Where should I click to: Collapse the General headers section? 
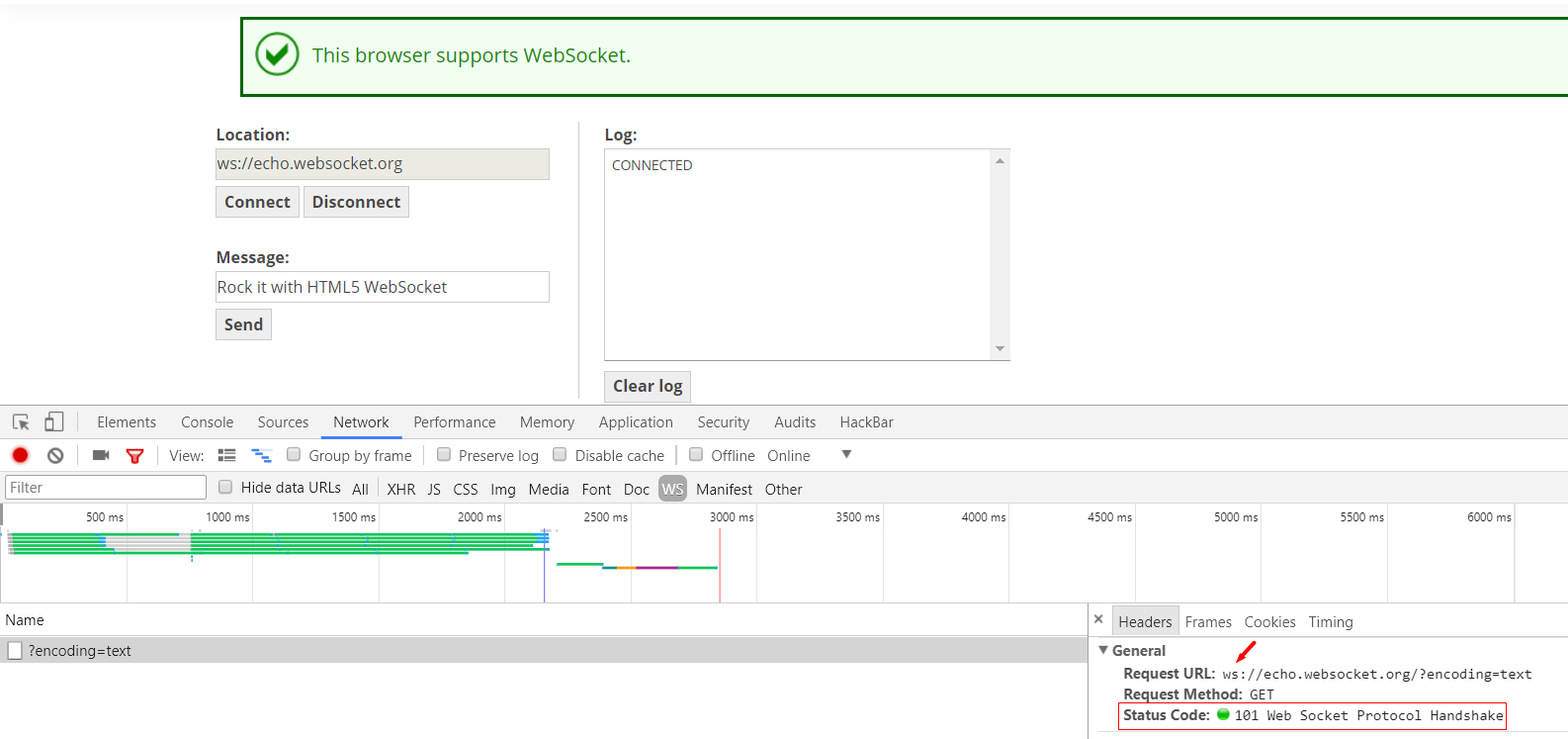1103,650
